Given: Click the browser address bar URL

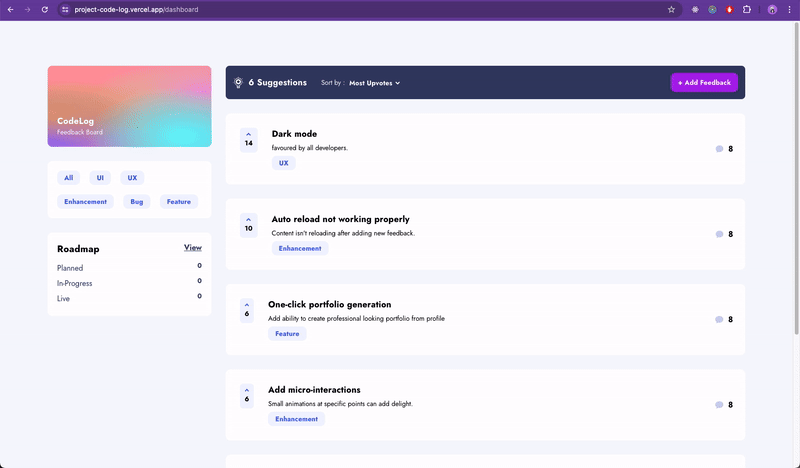Looking at the screenshot, I should (300, 9).
